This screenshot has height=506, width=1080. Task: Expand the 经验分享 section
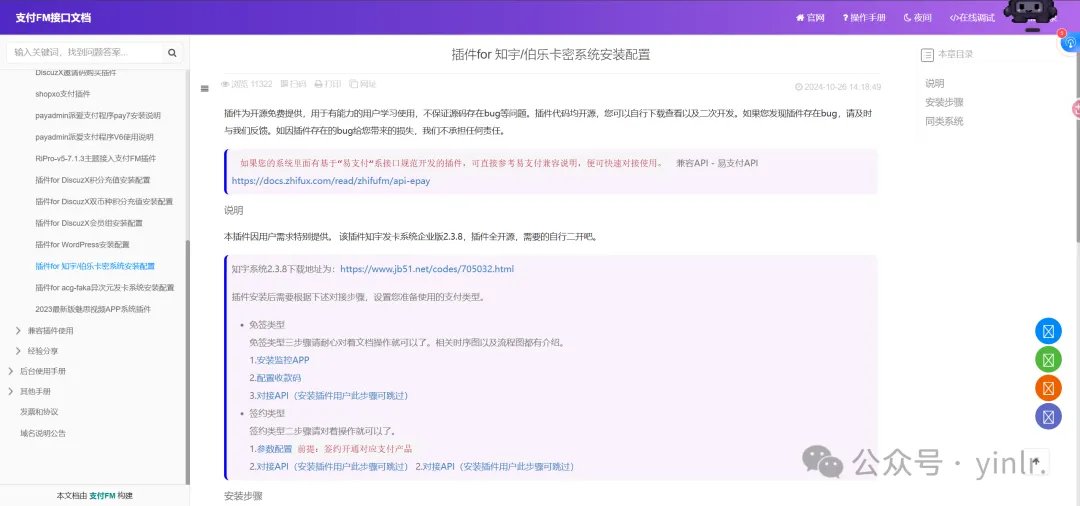(x=18, y=351)
